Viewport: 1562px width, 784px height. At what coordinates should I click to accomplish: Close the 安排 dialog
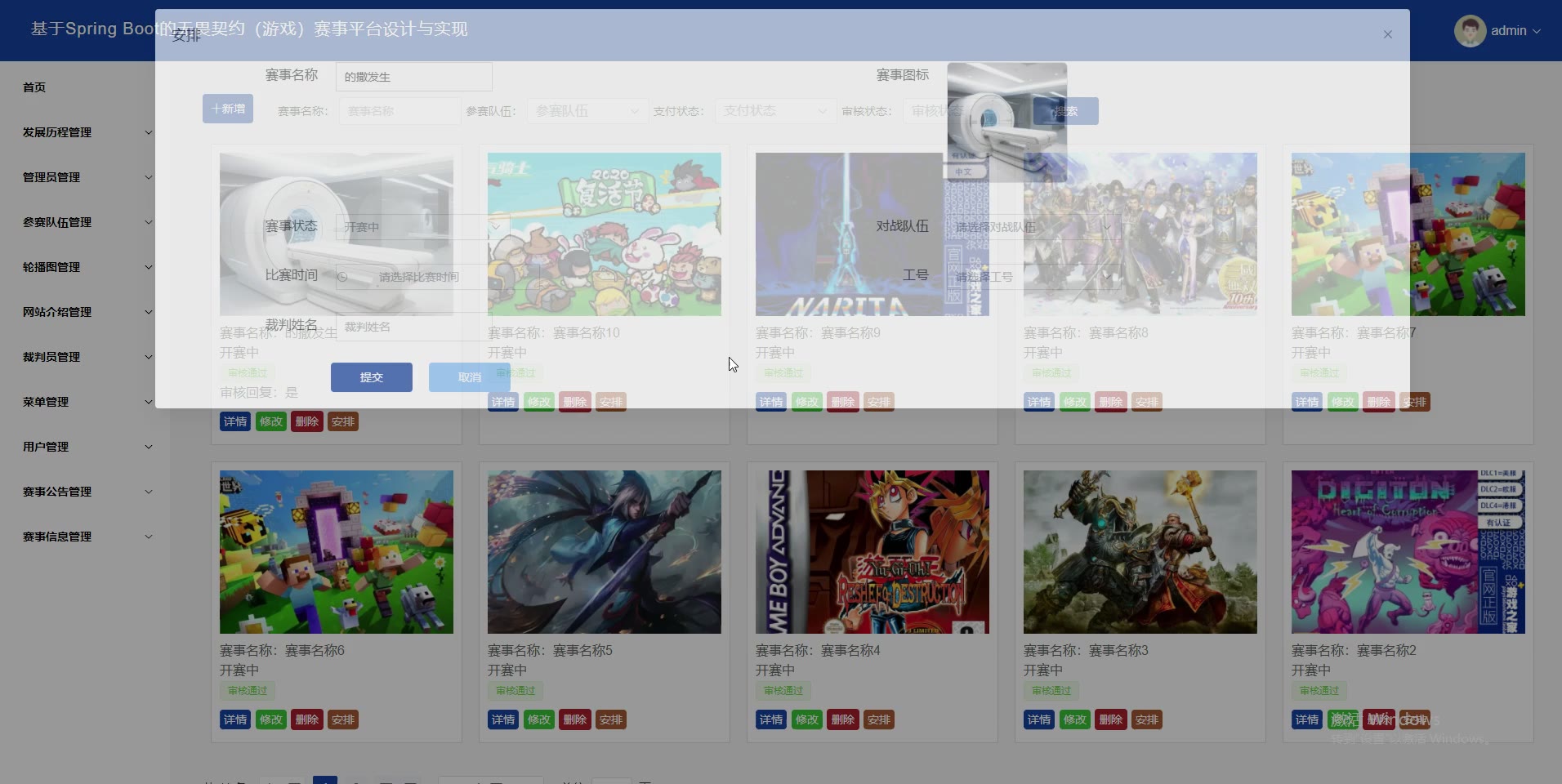pos(1387,34)
